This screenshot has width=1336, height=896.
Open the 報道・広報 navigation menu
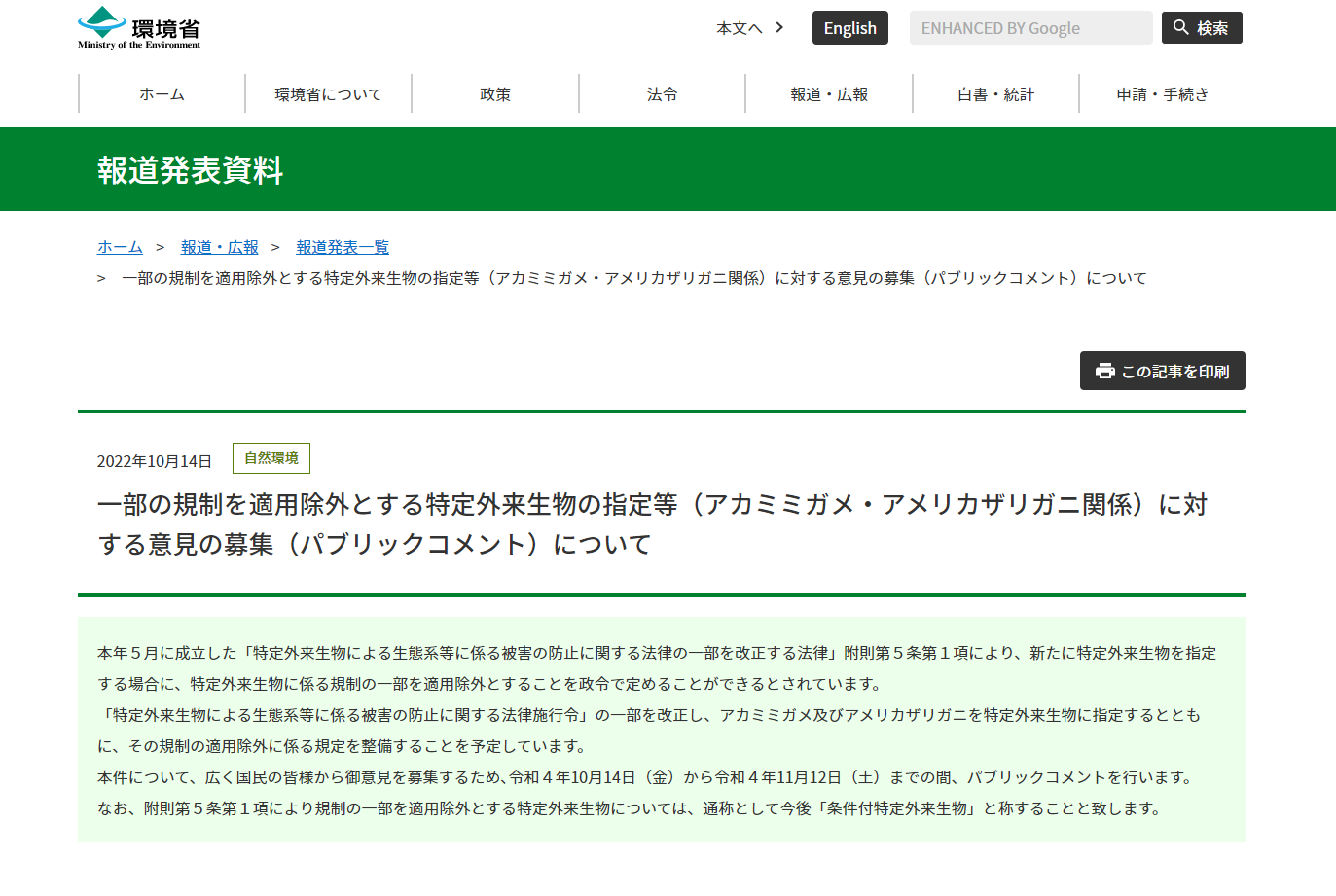[x=829, y=94]
